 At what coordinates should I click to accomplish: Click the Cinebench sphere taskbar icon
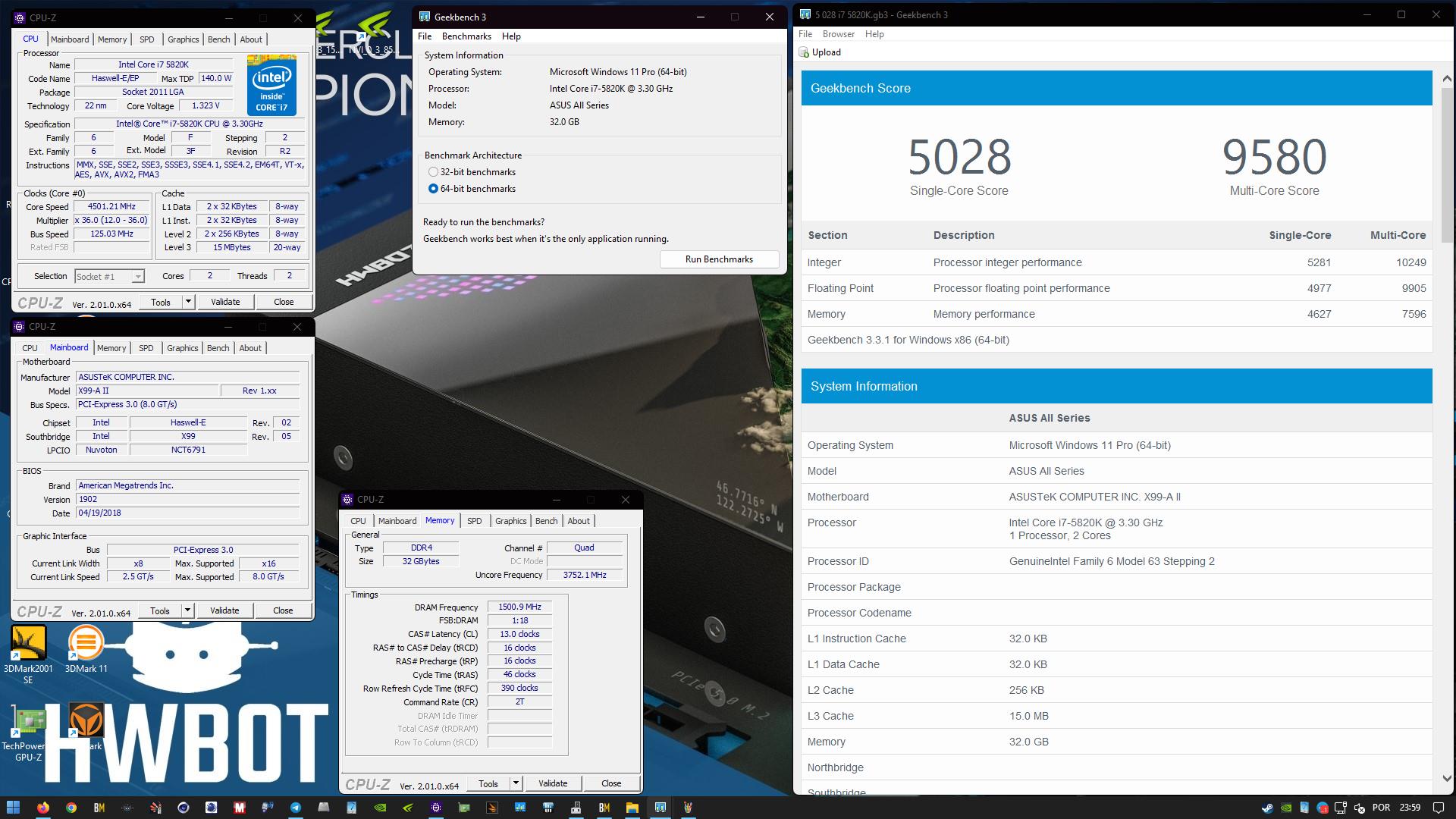point(184,808)
